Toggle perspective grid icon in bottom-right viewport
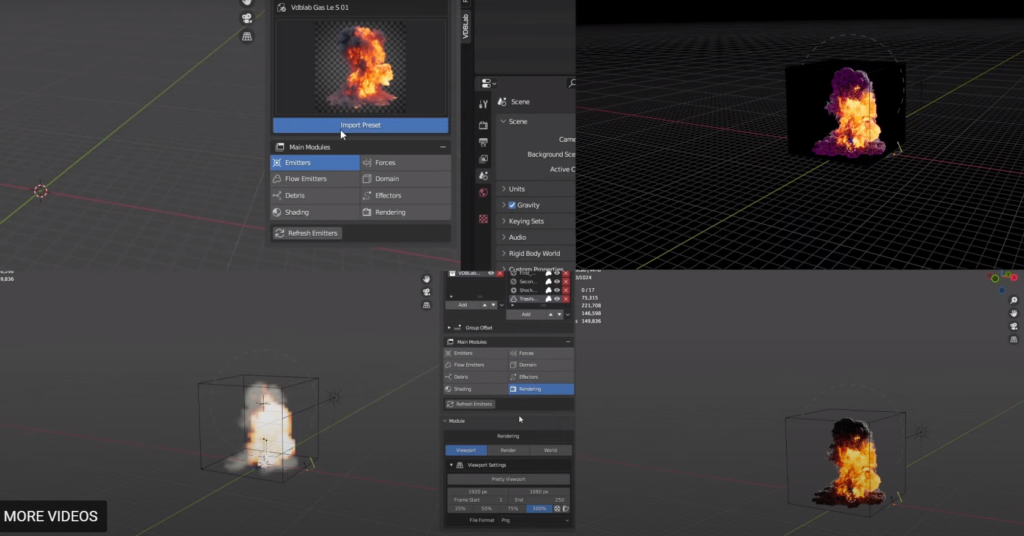Screen dimensions: 1024x536 1014,339
